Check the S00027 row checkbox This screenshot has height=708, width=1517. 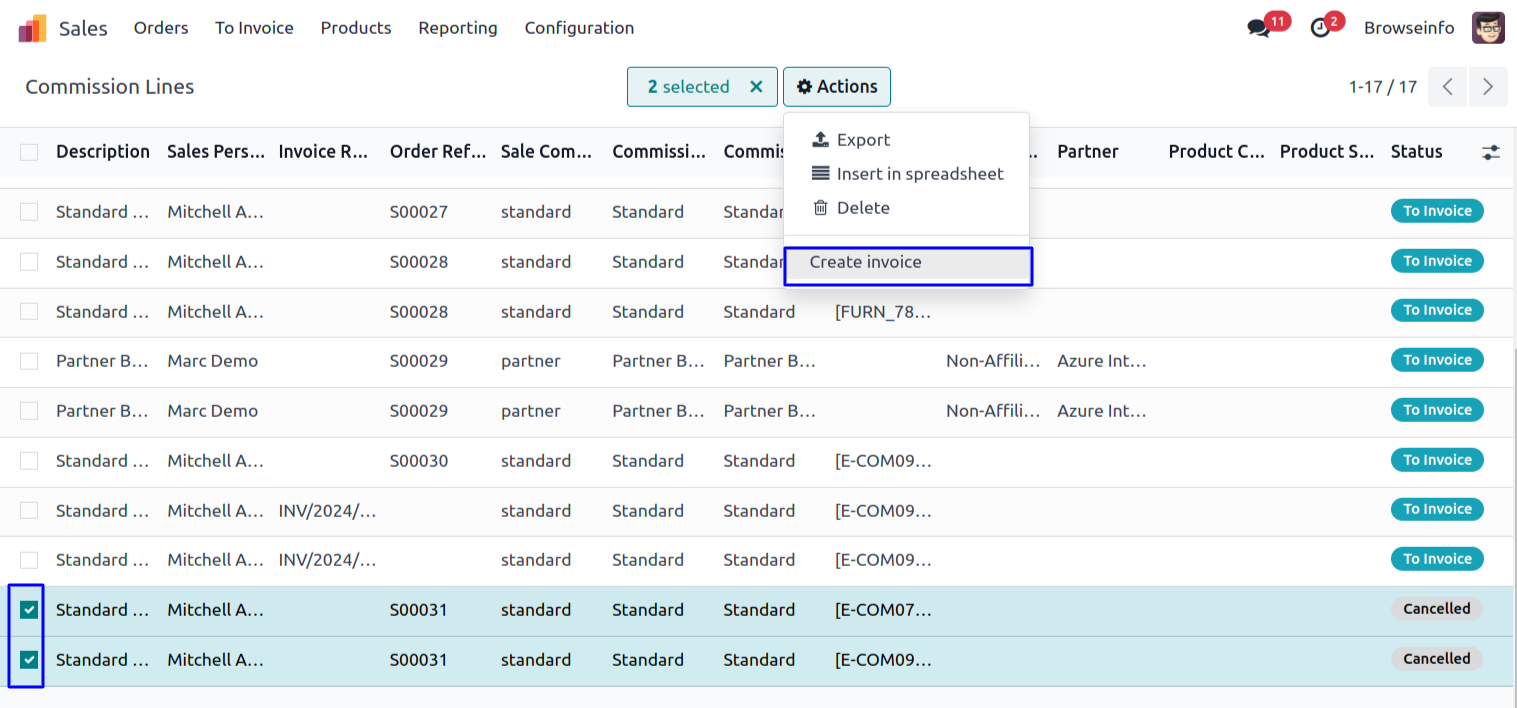coord(29,212)
